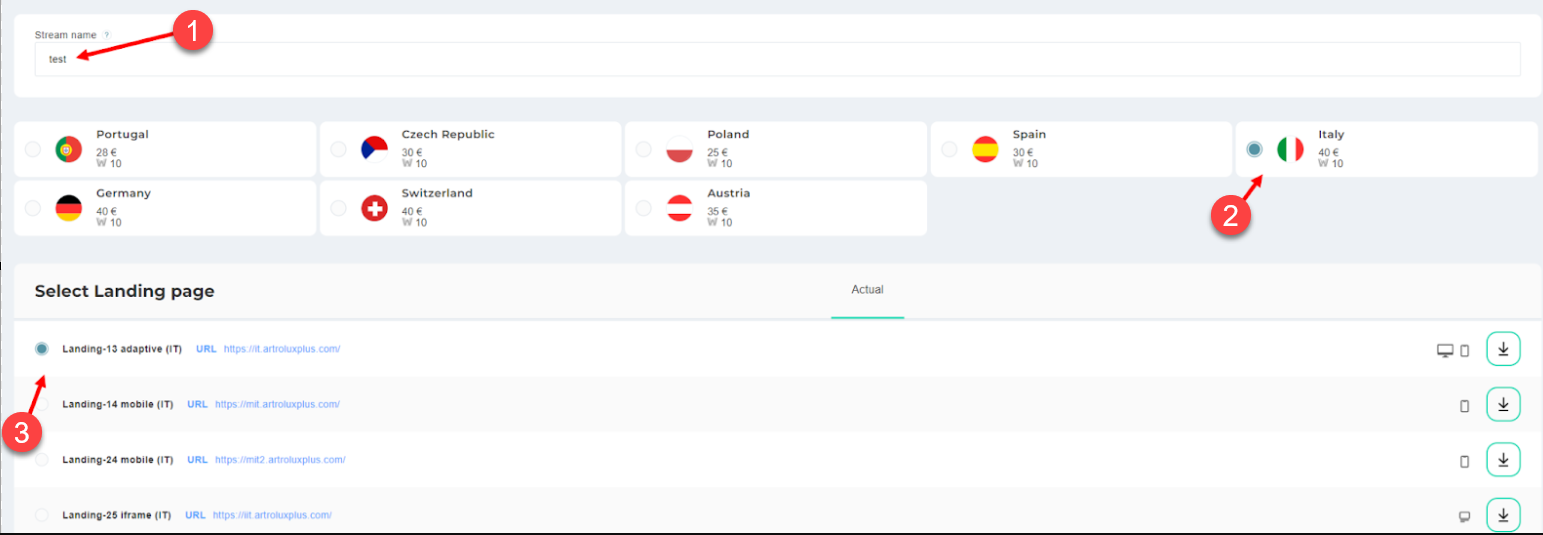
Task: Pick the Landing-25 iframe radio option
Action: (41, 515)
